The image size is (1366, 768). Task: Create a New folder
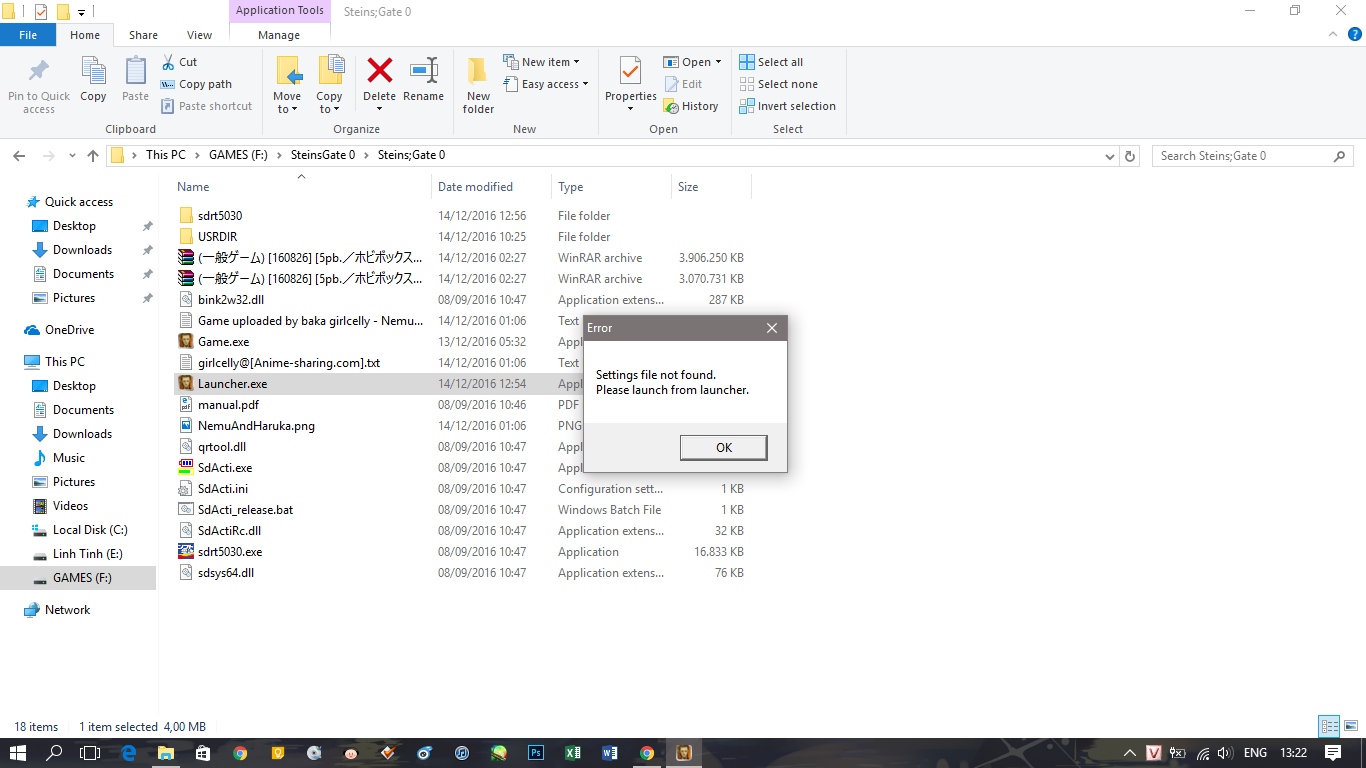pyautogui.click(x=478, y=84)
